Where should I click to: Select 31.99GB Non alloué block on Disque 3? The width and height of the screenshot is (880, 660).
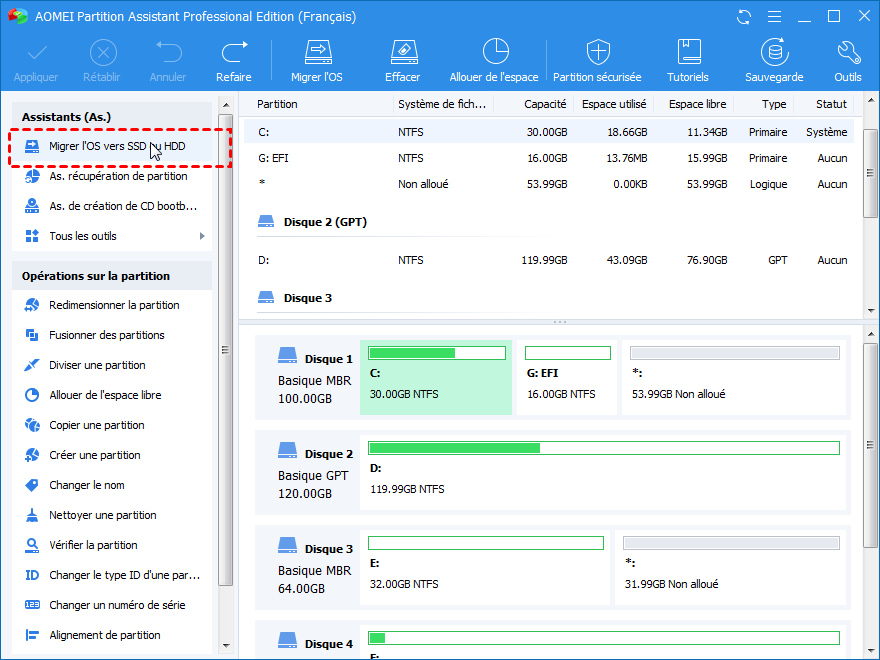pyautogui.click(x=730, y=567)
